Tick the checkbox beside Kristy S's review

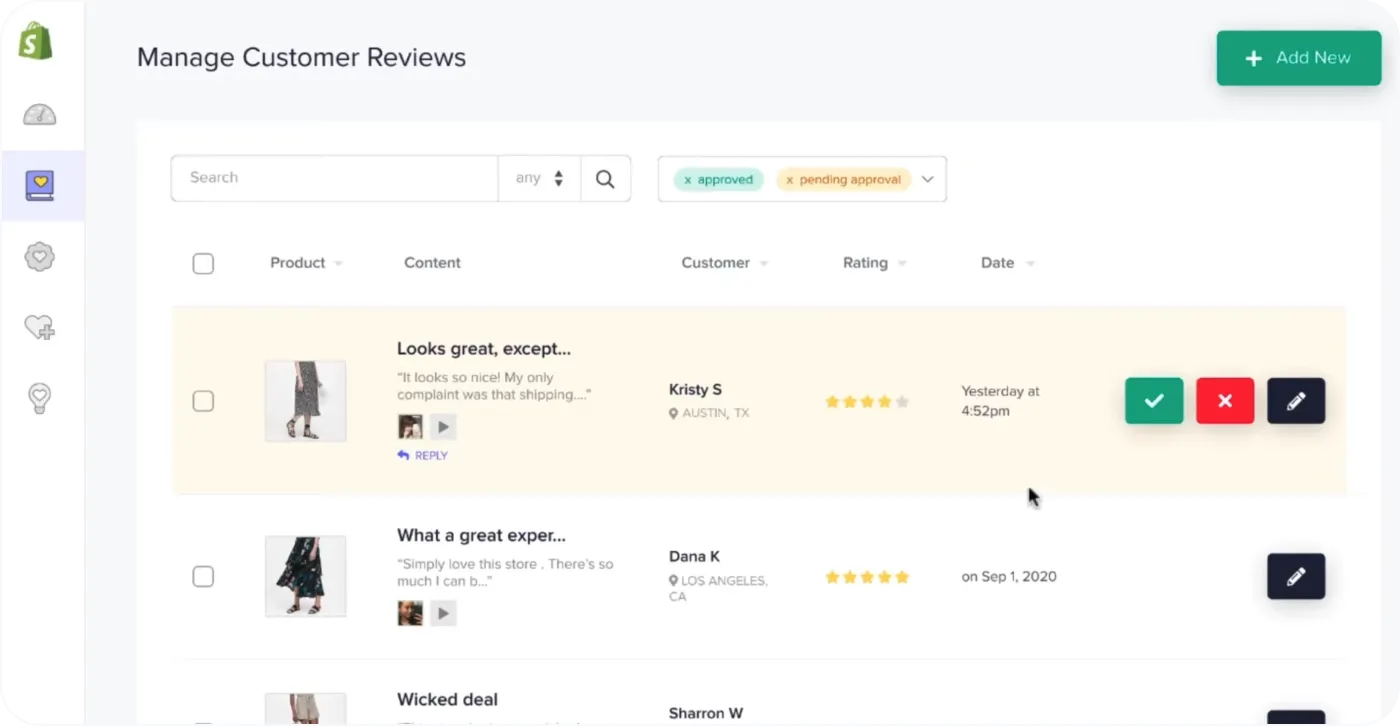pyautogui.click(x=203, y=400)
